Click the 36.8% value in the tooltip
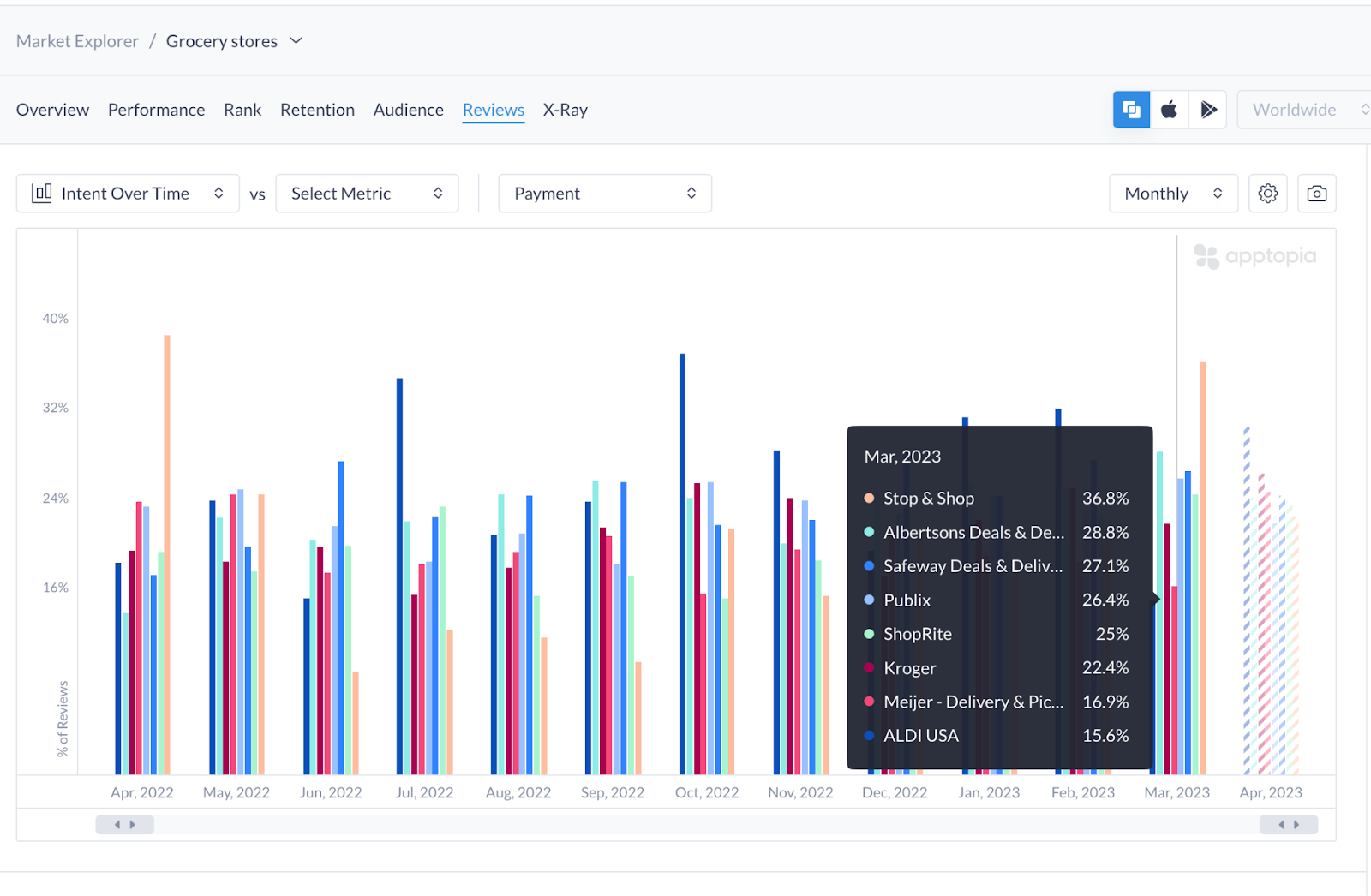Image resolution: width=1371 pixels, height=896 pixels. 1105,499
